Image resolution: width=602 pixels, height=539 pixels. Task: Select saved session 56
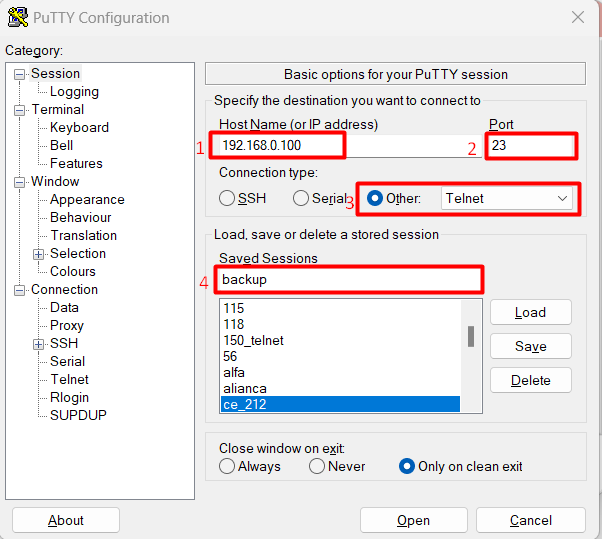click(340, 356)
